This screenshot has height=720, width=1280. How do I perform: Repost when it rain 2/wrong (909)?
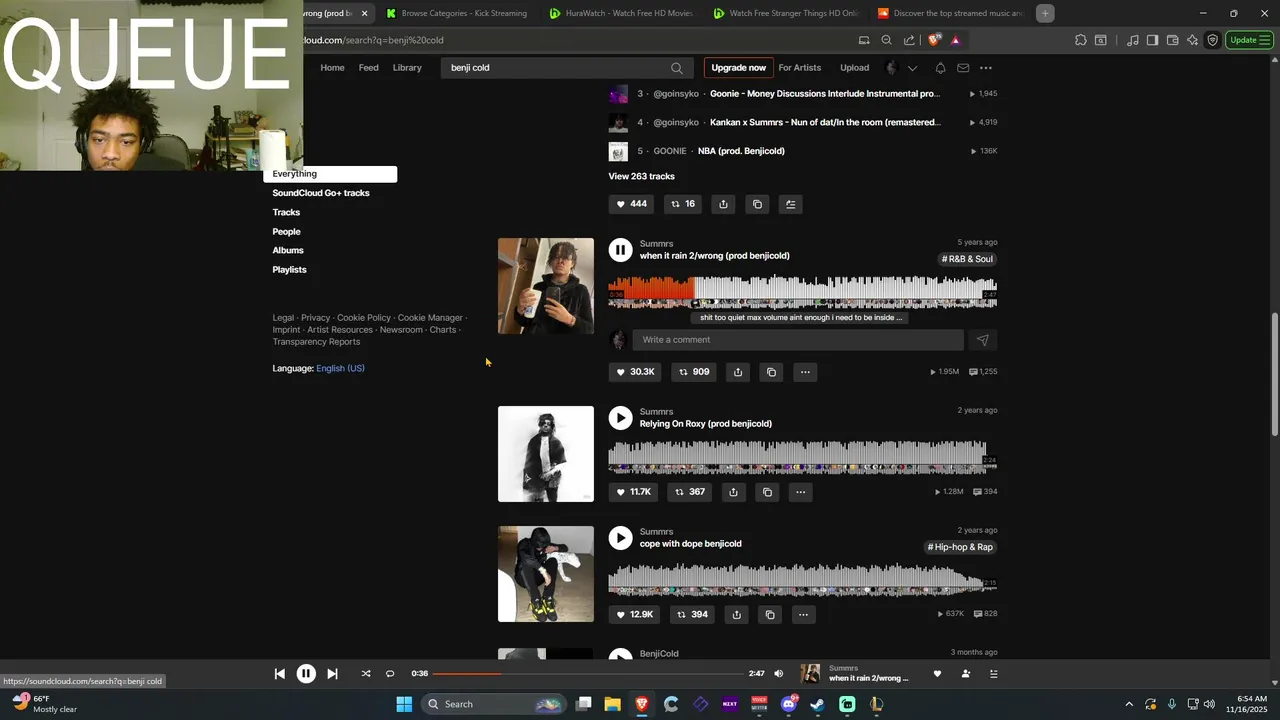click(694, 372)
